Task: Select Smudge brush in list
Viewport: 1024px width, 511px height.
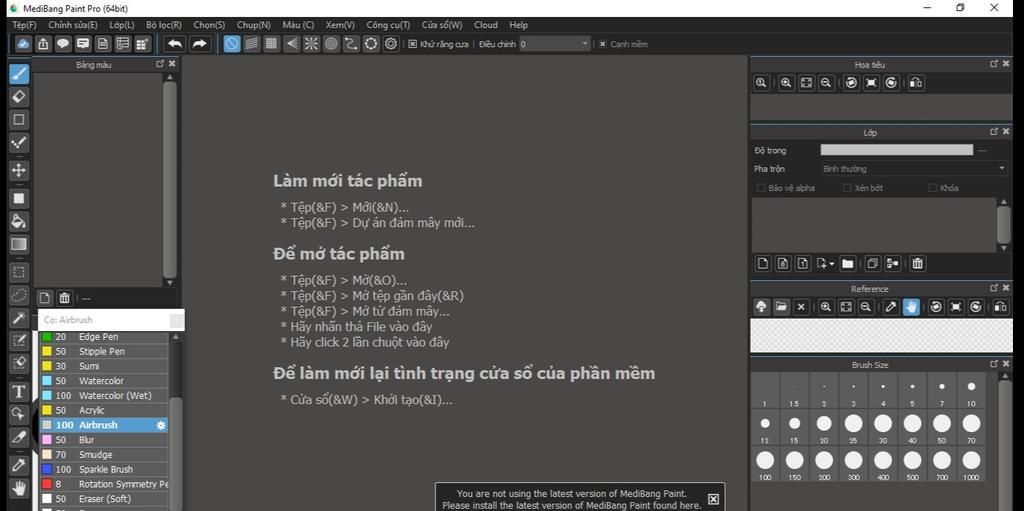Action: pyautogui.click(x=104, y=455)
